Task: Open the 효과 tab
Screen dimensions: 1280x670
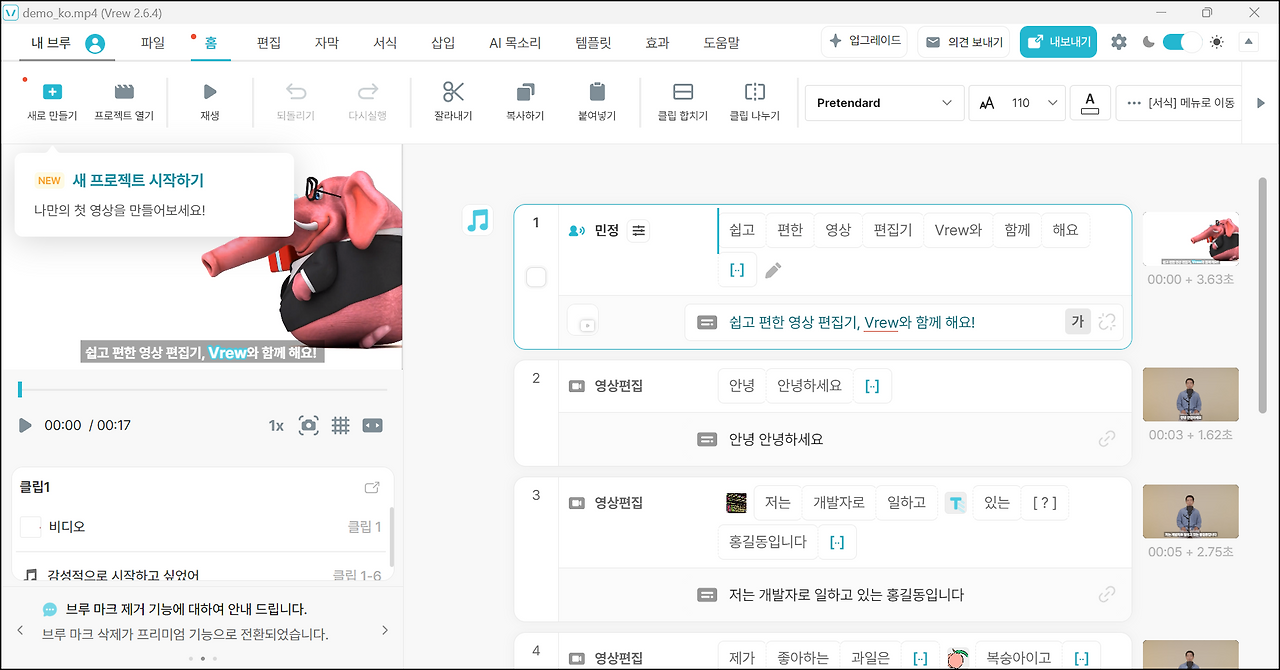Action: point(657,43)
